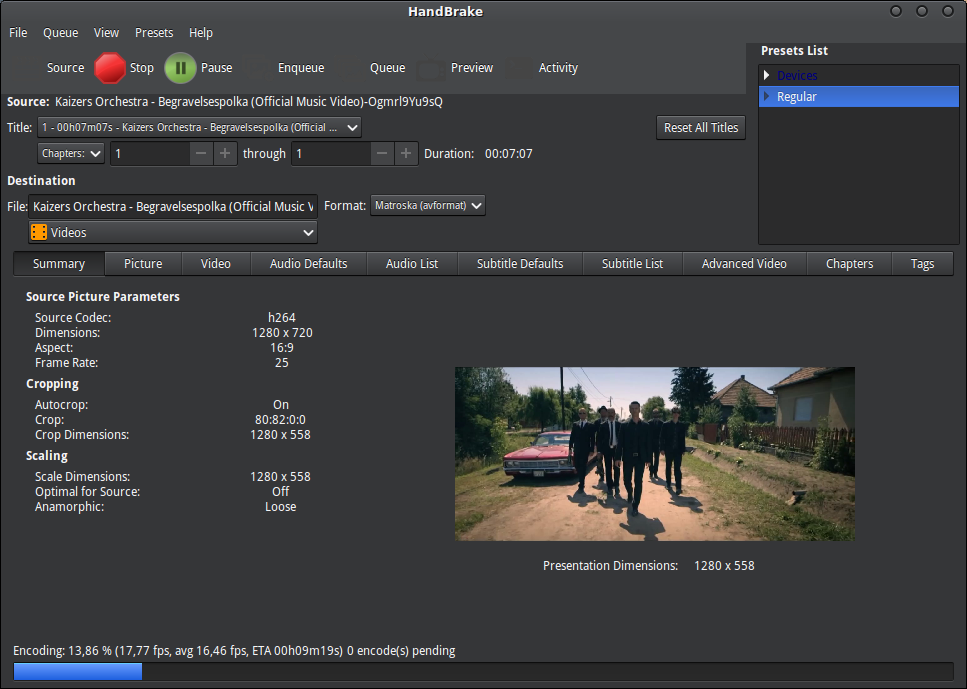Click the Source Picture Parameters heading
967x689 pixels.
pos(103,297)
